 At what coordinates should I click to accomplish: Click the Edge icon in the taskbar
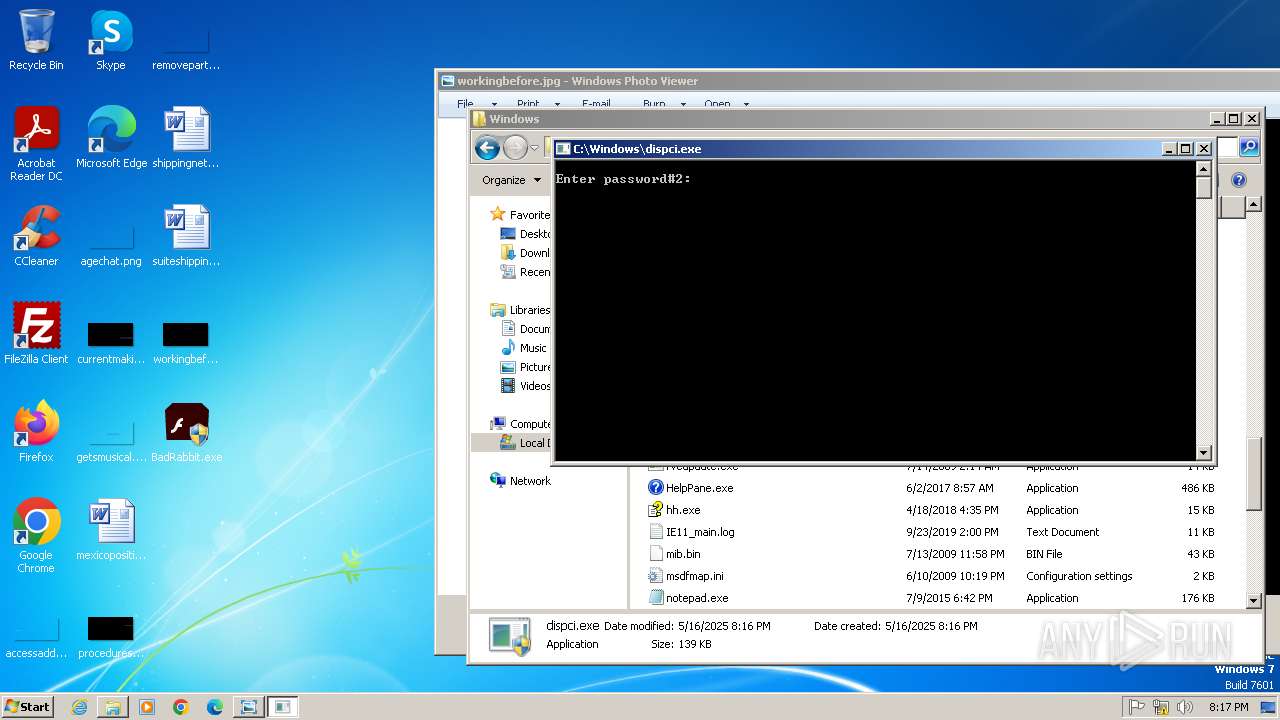214,707
